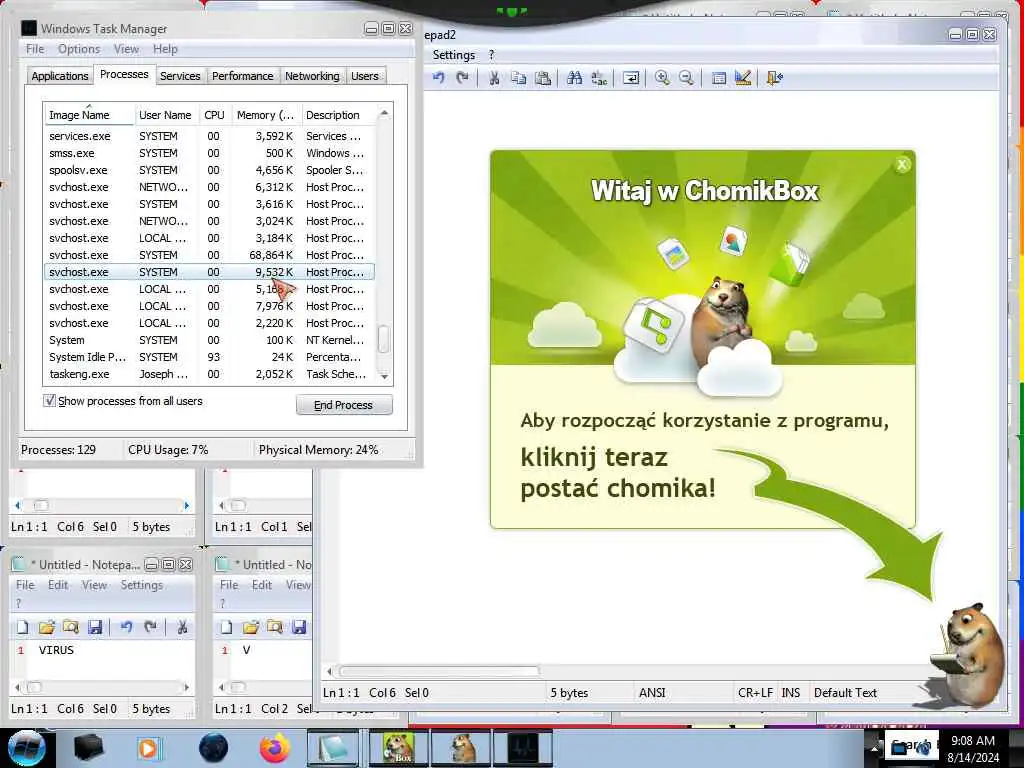1024x768 pixels.
Task: Click the Copy icon in the large Notepad2 toolbar
Action: click(x=519, y=78)
